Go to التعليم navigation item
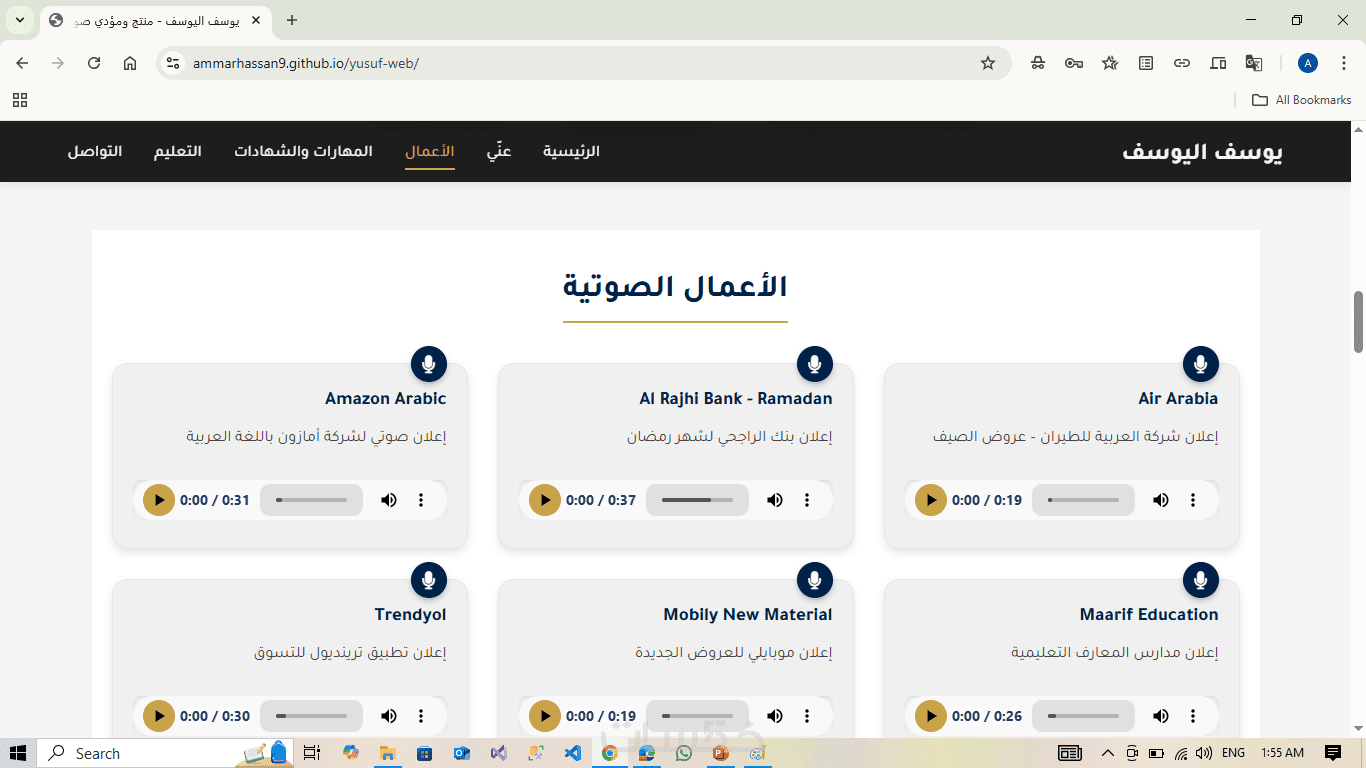The width and height of the screenshot is (1366, 768). 177,151
